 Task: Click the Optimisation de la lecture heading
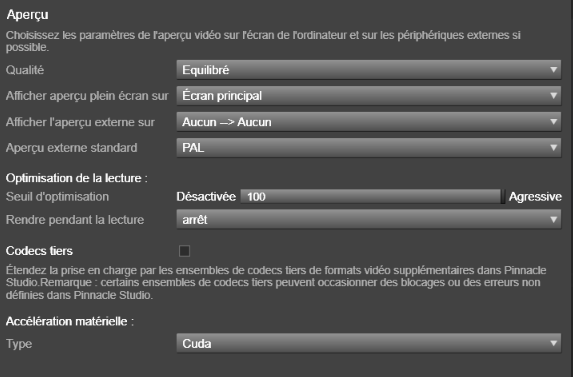click(x=76, y=178)
